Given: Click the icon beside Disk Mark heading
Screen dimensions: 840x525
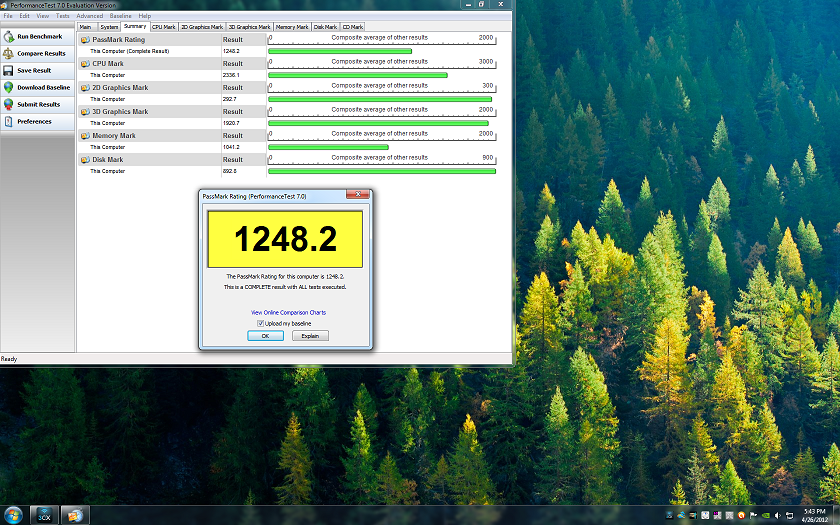Looking at the screenshot, I should point(84,160).
